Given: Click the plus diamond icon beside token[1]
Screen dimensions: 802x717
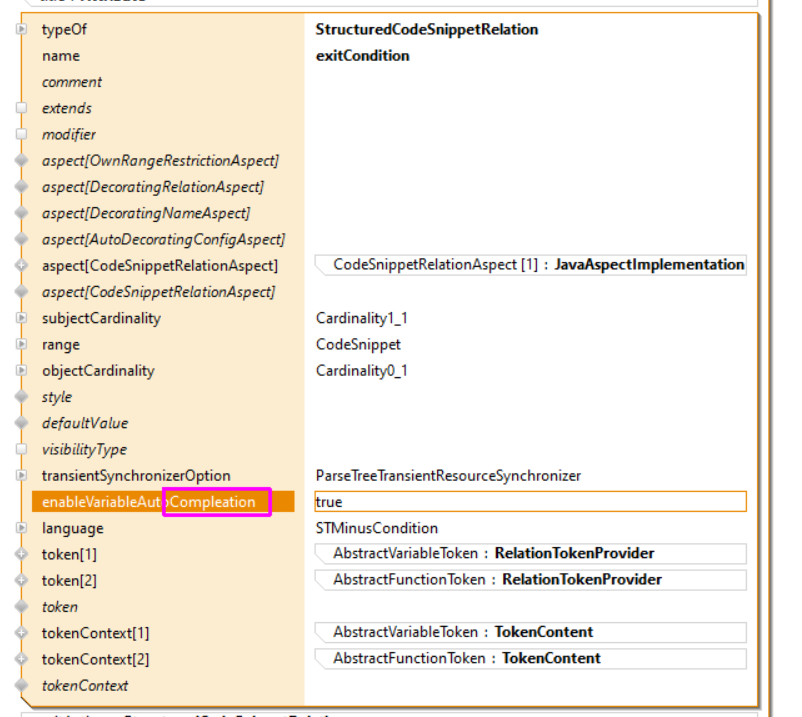Looking at the screenshot, I should click(21, 554).
